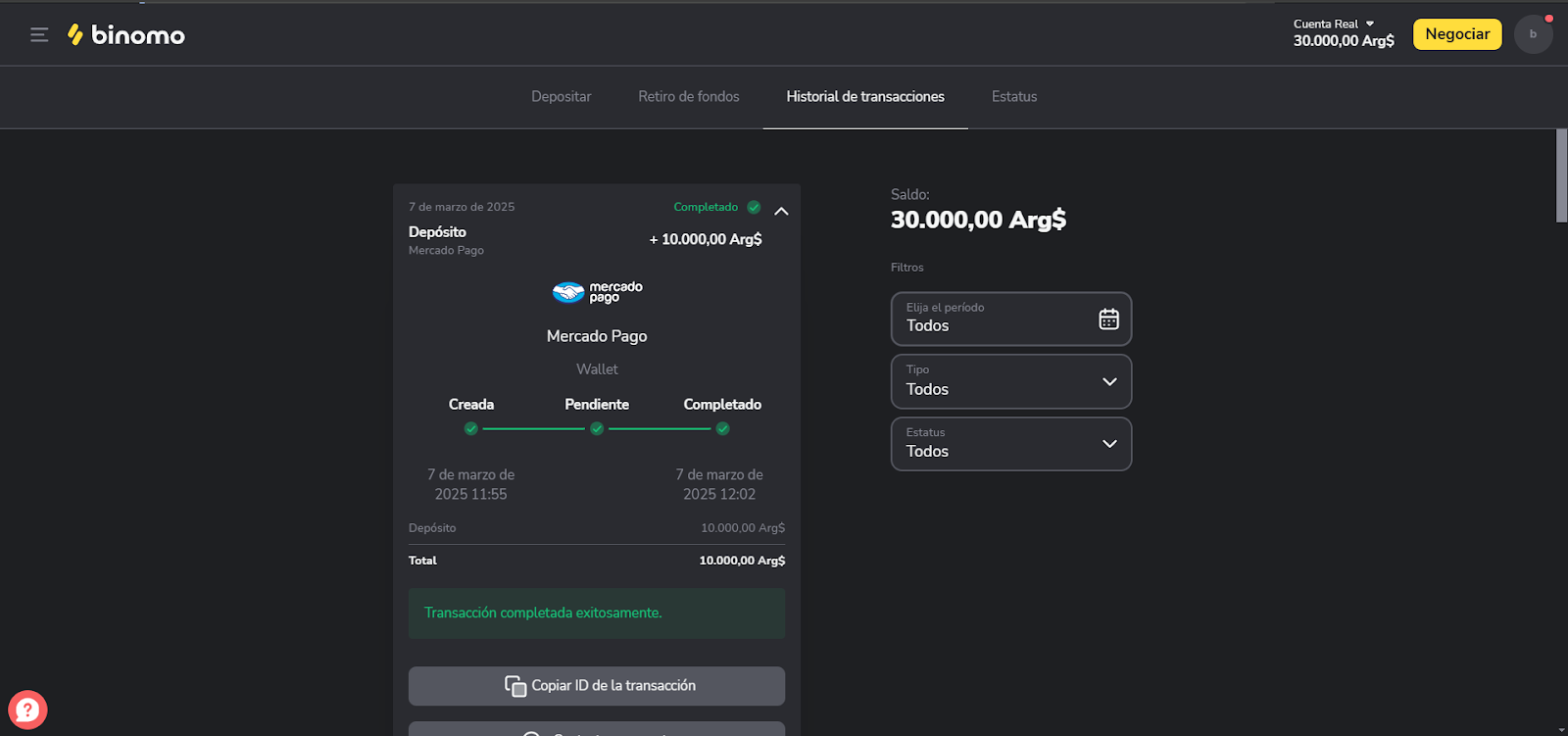Click the calendar icon in period filter
This screenshot has width=1568, height=736.
(x=1108, y=319)
